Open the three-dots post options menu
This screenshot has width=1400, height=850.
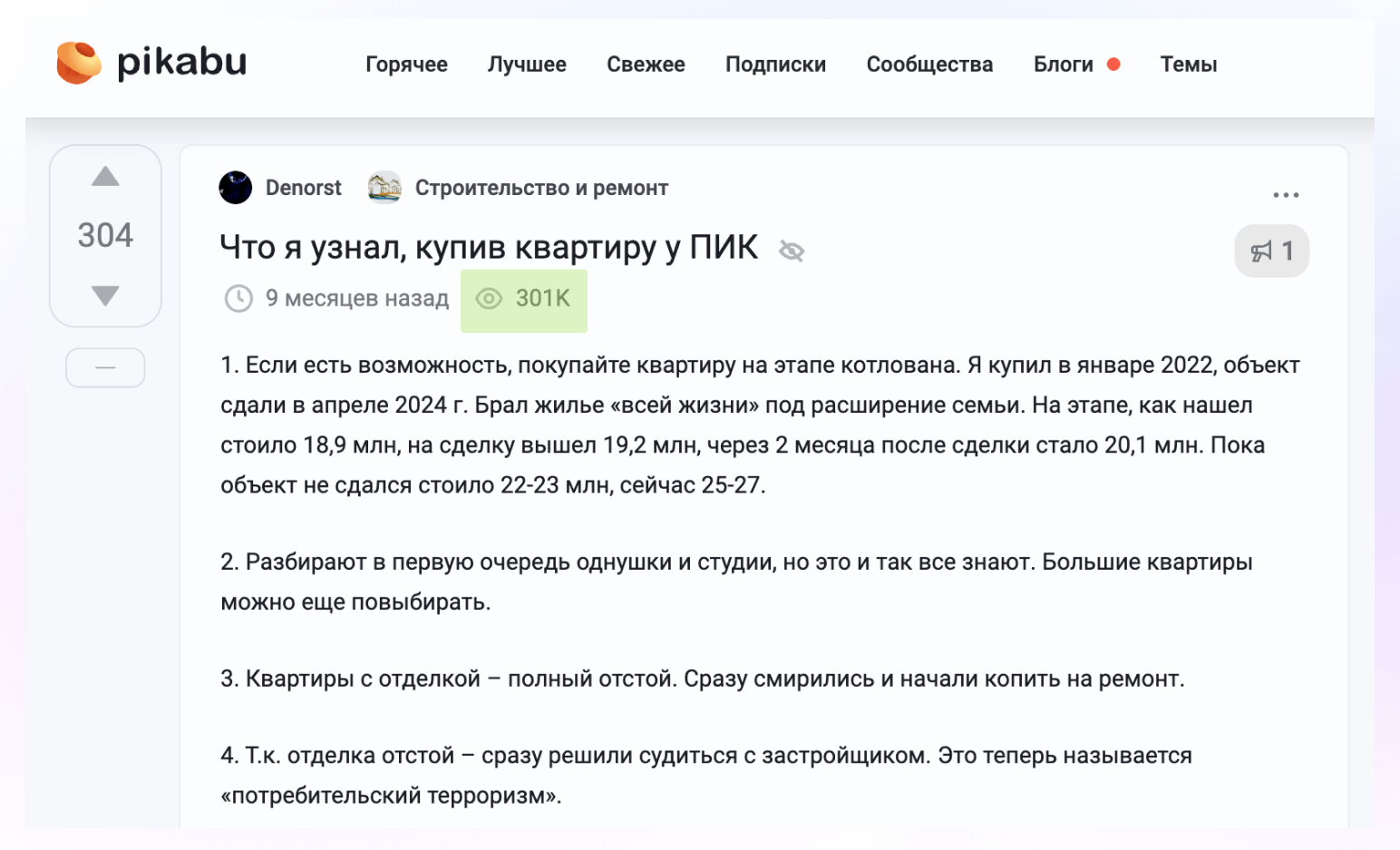[1286, 195]
